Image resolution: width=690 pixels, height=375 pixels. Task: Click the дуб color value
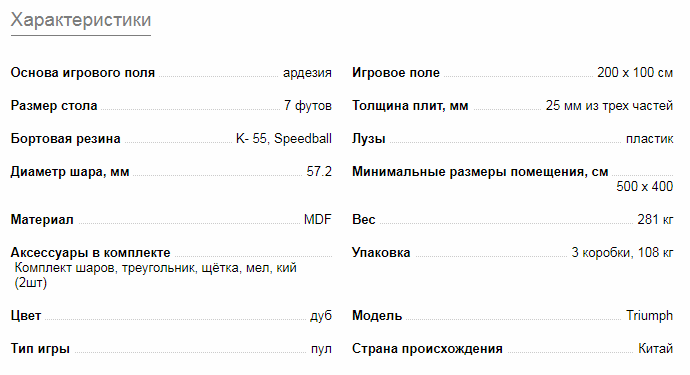click(x=321, y=316)
